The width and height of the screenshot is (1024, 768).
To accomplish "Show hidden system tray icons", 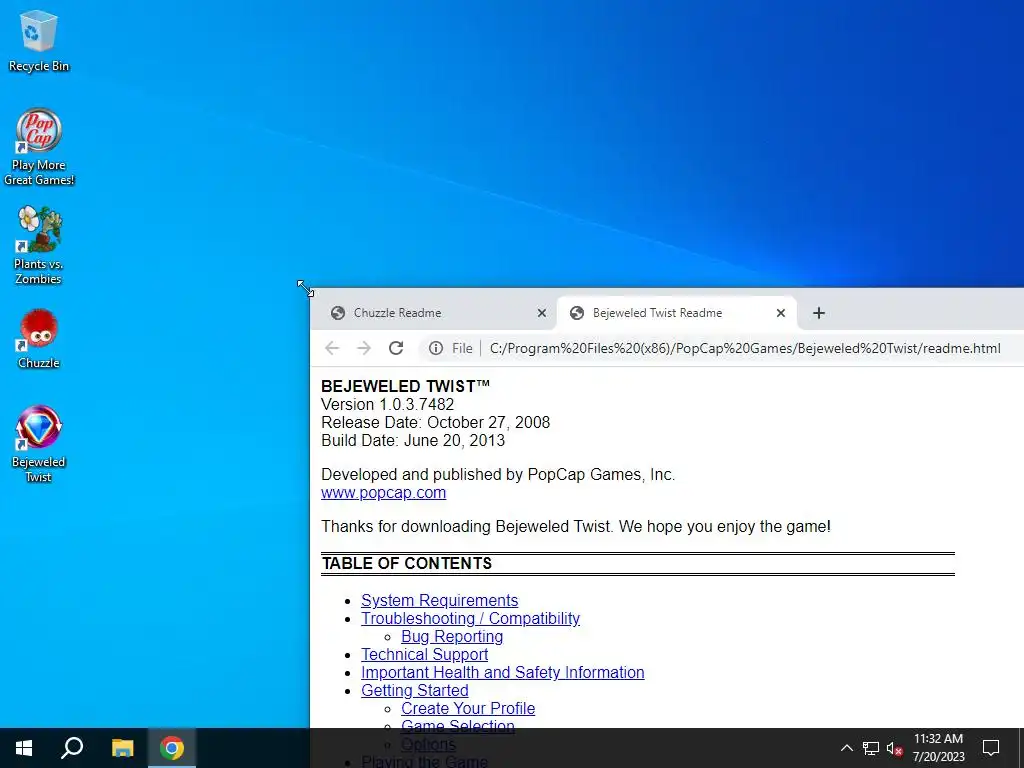I will point(846,748).
